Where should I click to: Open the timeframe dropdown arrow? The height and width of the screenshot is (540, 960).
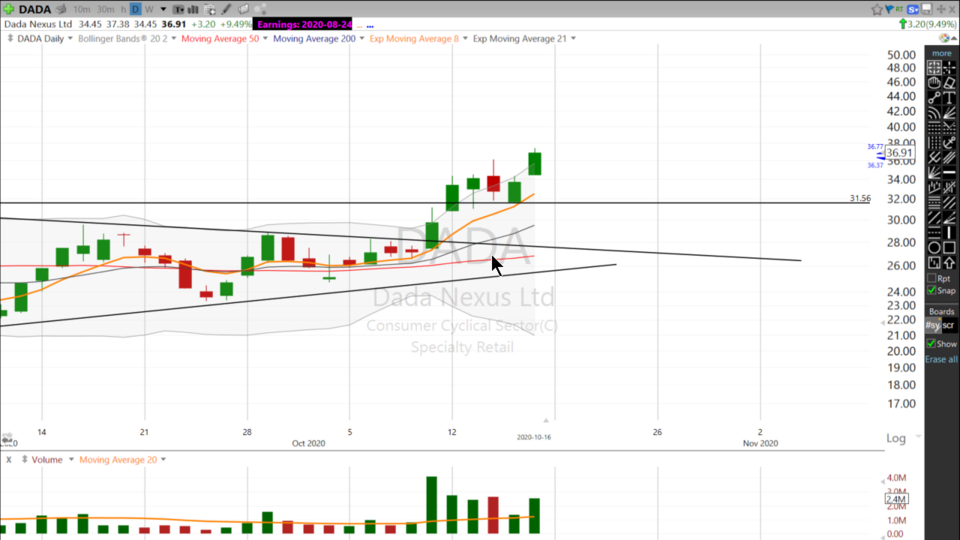point(163,9)
